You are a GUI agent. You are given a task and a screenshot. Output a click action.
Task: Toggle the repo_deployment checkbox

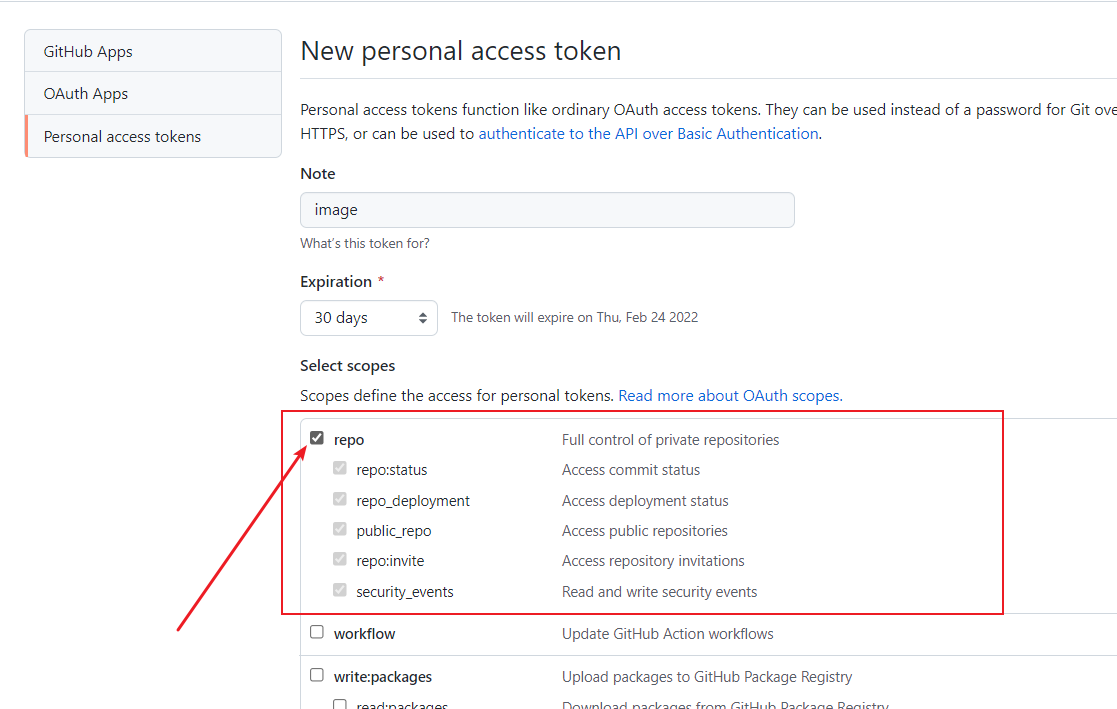click(x=339, y=498)
